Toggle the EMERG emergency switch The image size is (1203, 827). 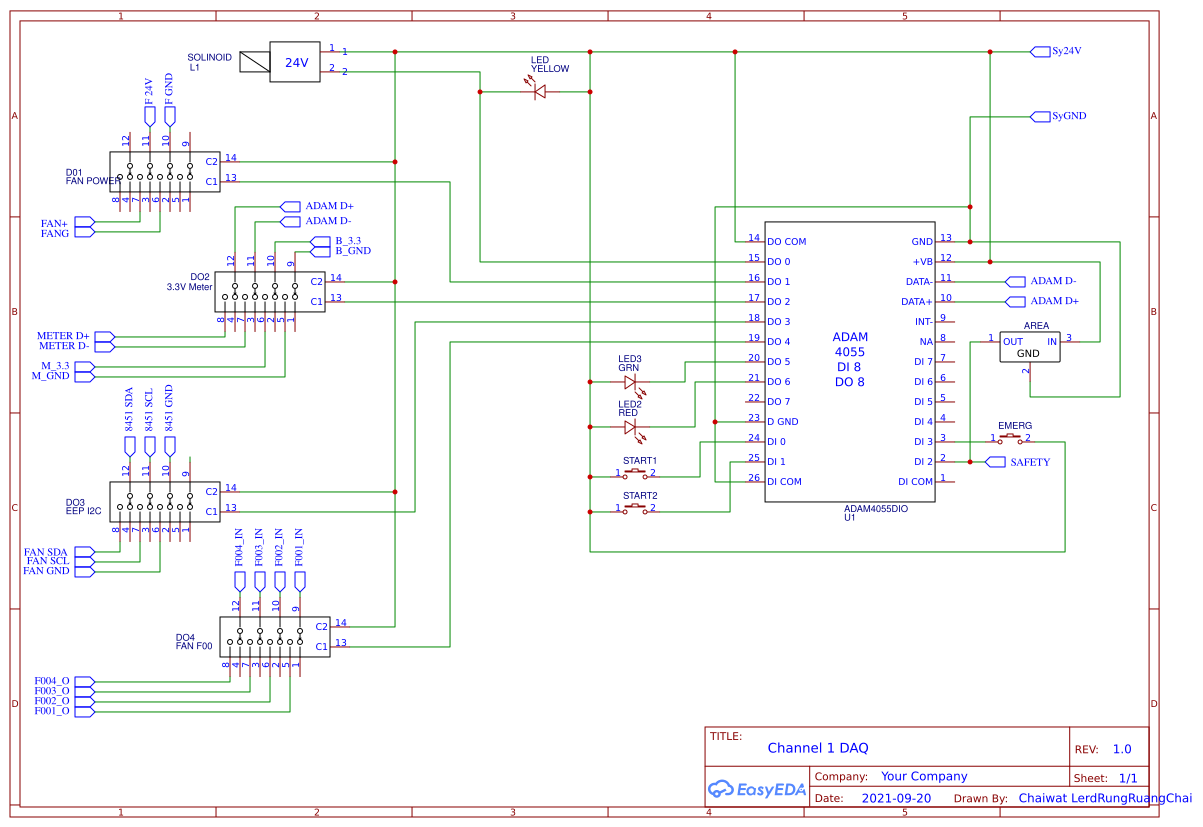pos(1012,437)
